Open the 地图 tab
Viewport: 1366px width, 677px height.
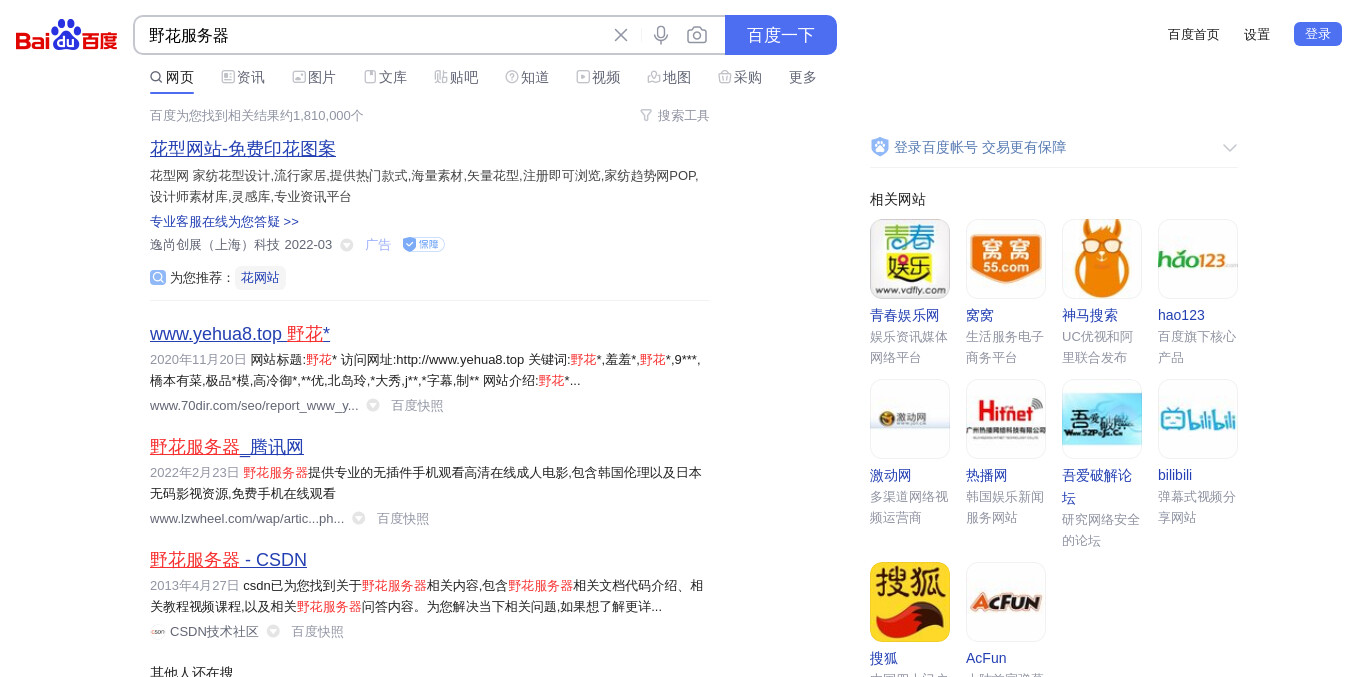tap(669, 77)
